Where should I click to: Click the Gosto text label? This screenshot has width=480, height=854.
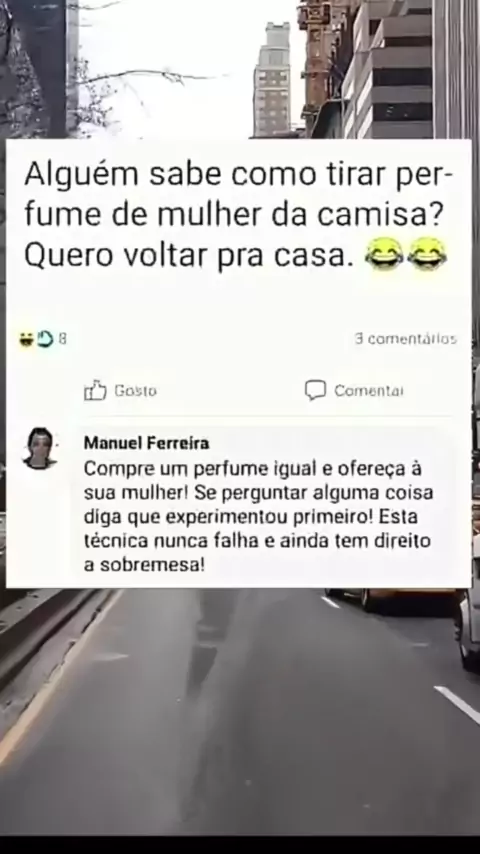coord(135,391)
